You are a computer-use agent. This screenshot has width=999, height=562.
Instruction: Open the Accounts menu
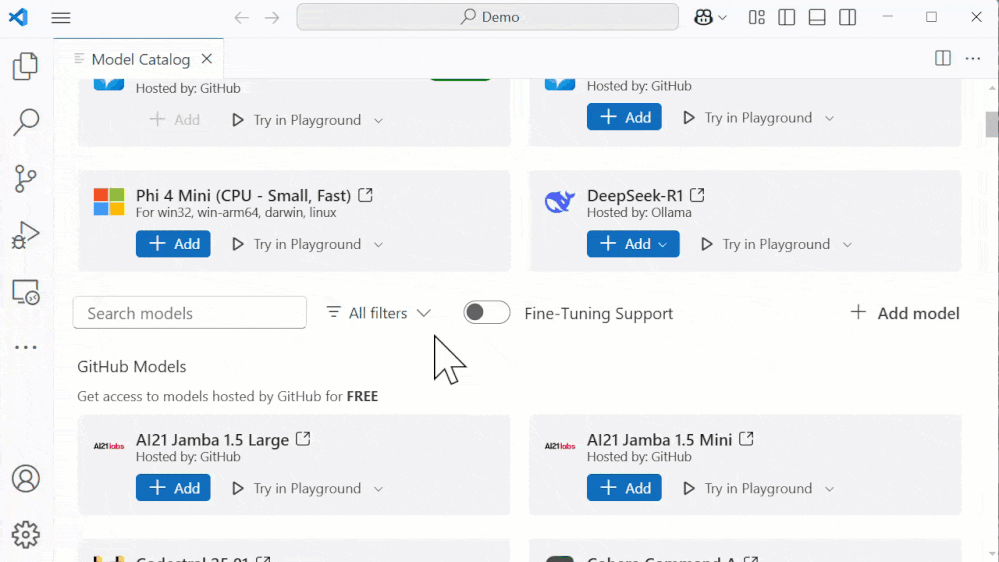(25, 479)
